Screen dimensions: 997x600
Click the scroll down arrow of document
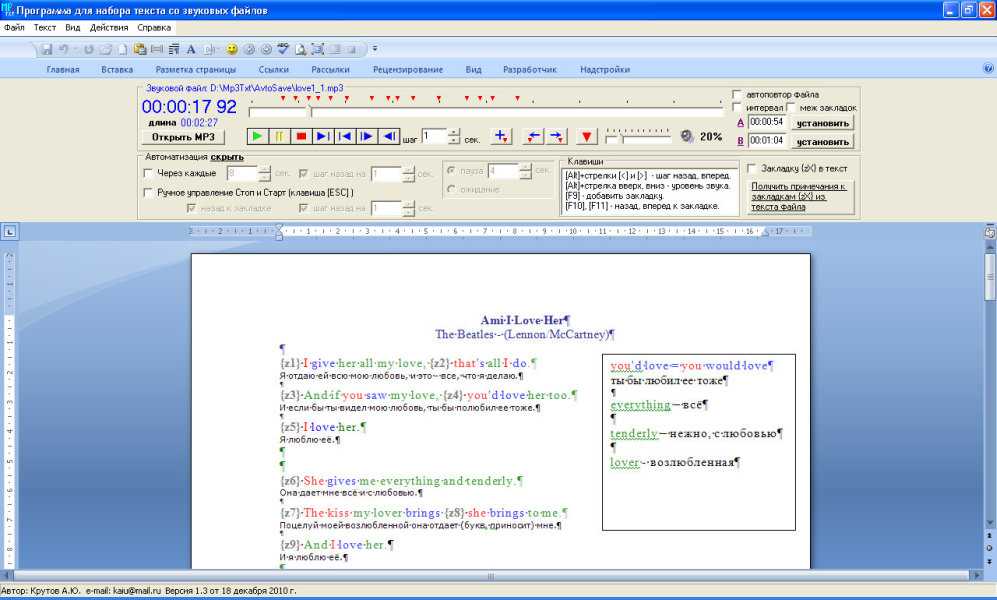pos(989,523)
